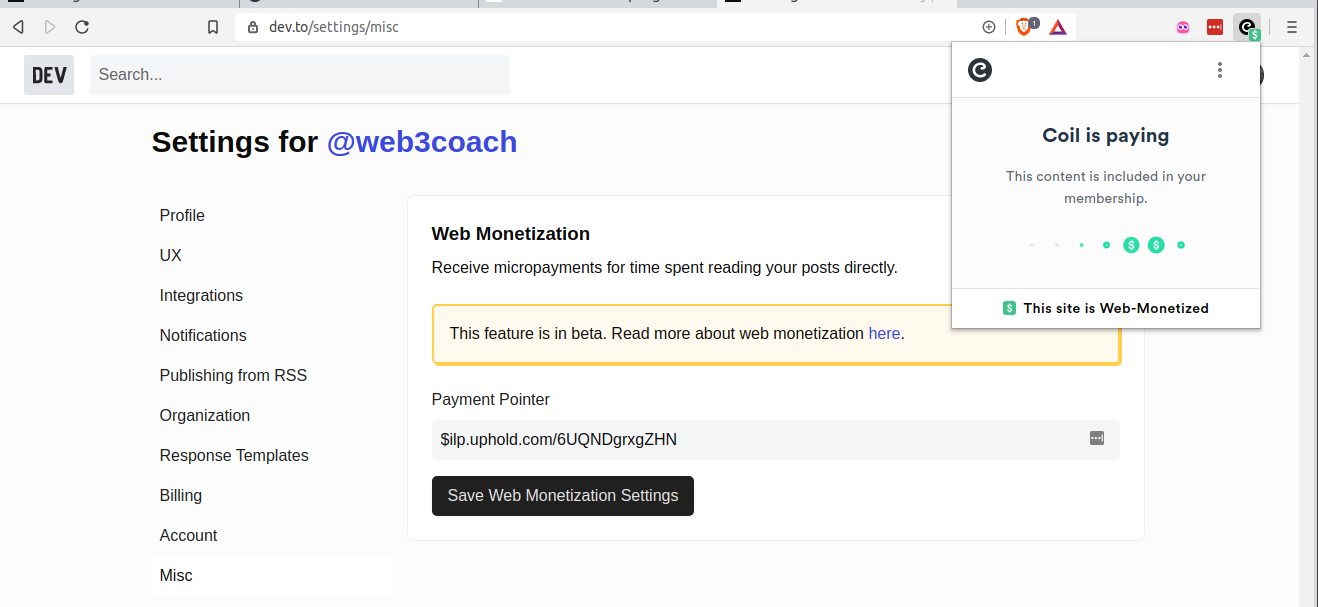This screenshot has height=607, width=1318.
Task: Focus the Search field
Action: point(300,75)
